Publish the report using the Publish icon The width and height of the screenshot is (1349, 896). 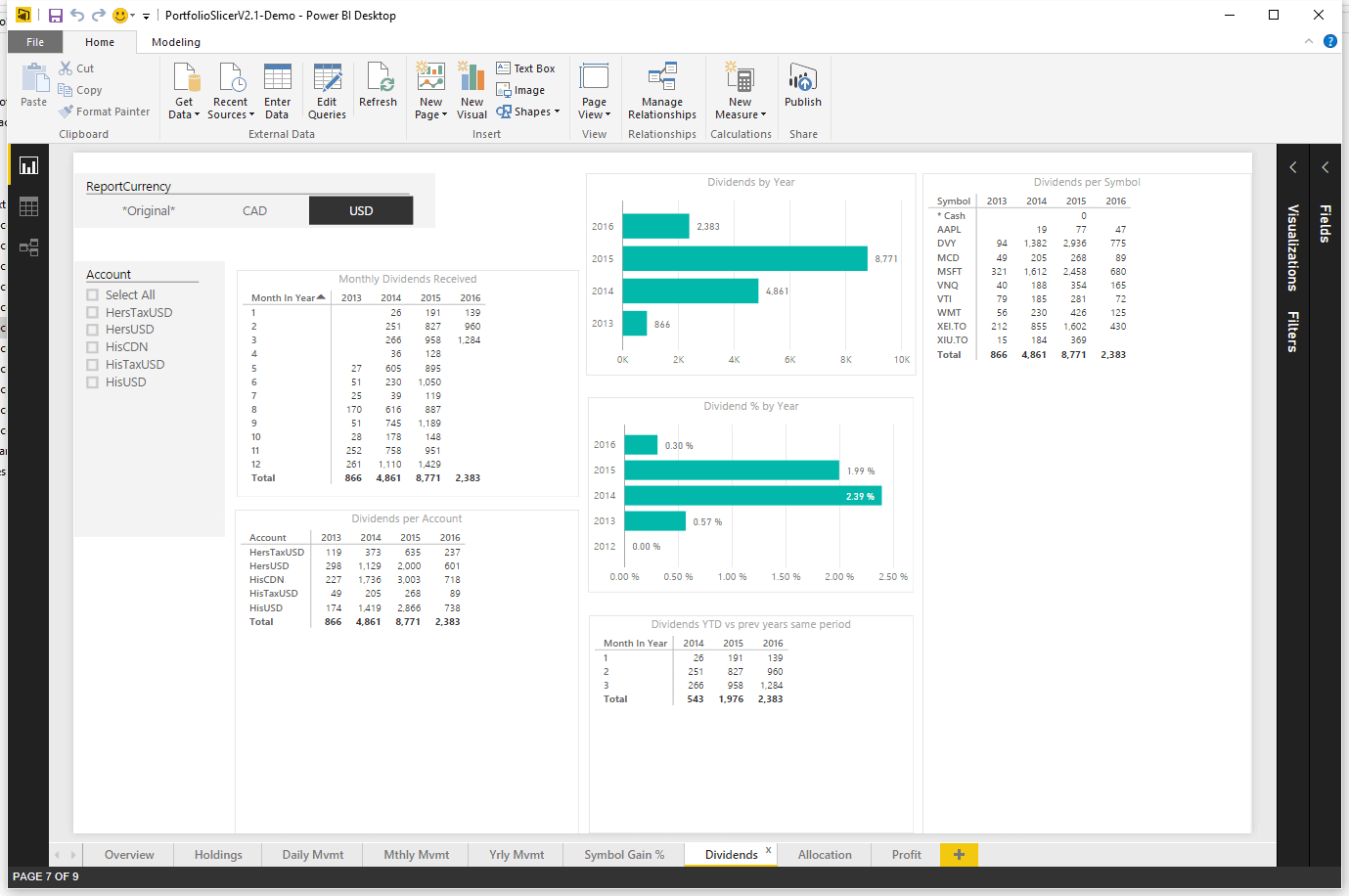802,88
